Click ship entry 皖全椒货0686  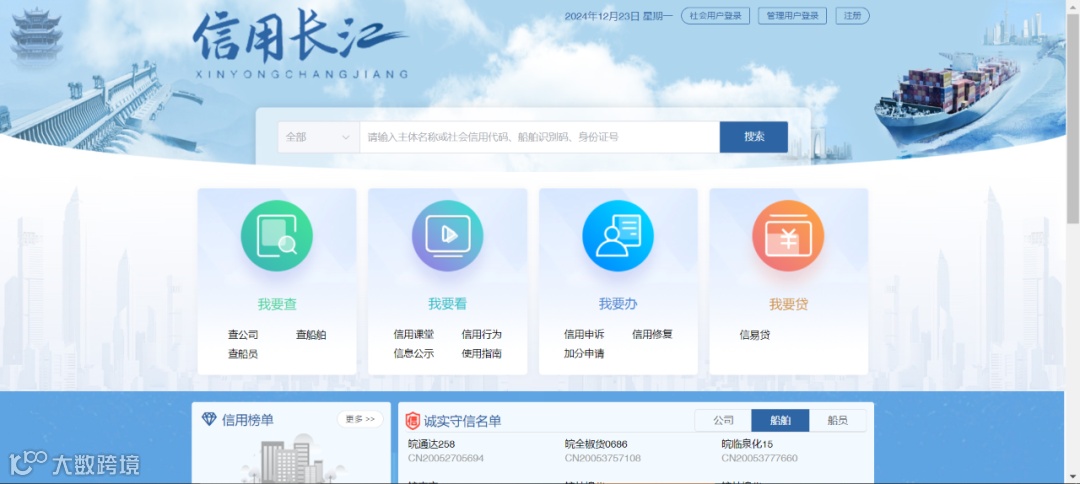[596, 444]
